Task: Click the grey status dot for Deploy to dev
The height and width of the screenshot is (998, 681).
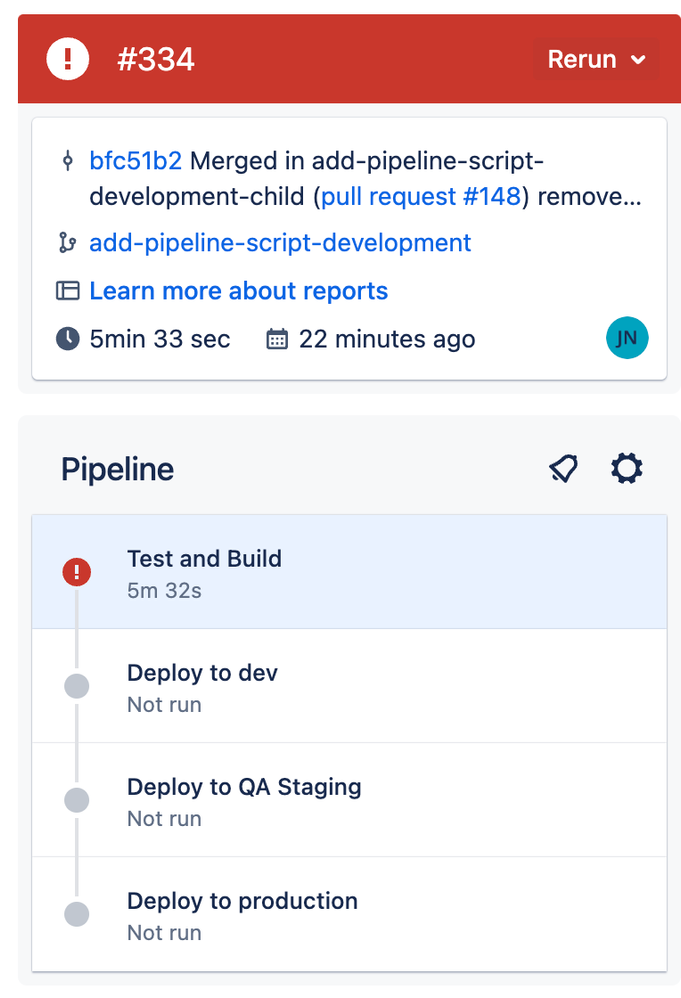Action: point(76,687)
